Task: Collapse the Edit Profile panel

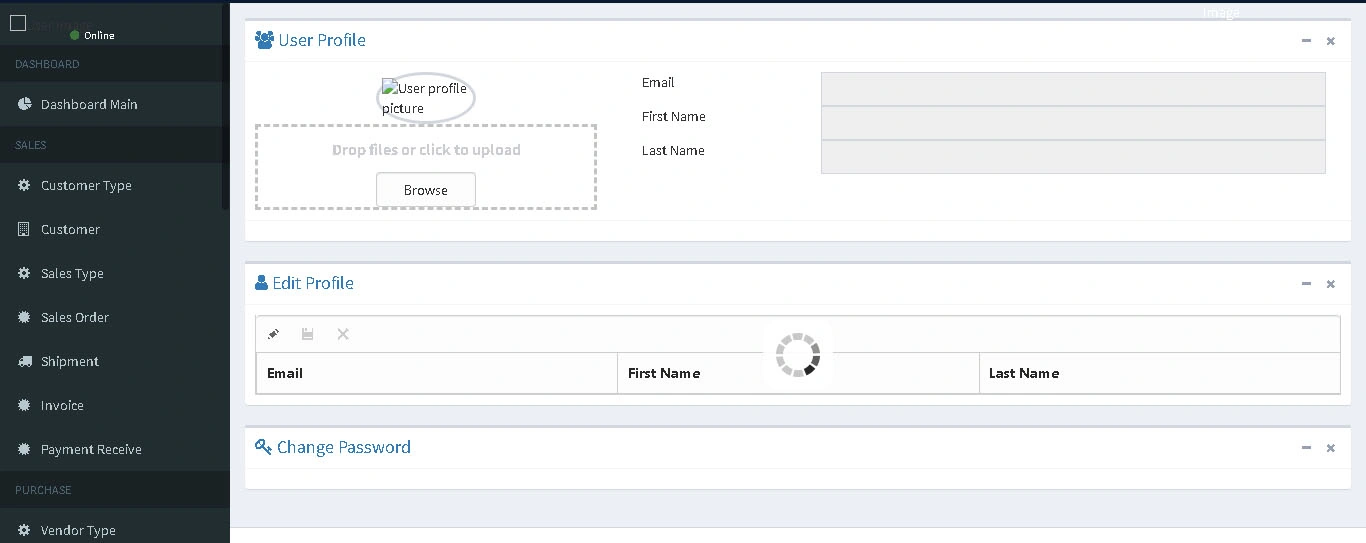Action: [x=1306, y=284]
